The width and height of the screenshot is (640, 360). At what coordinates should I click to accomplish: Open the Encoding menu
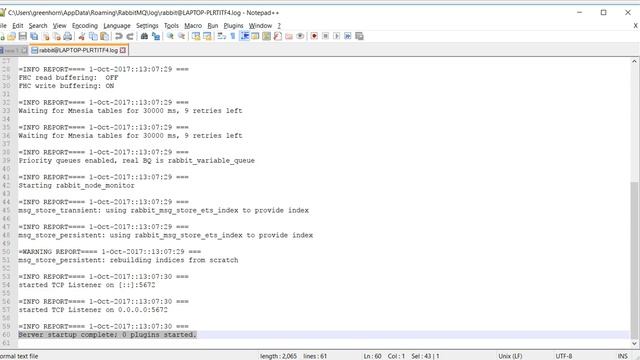(x=85, y=25)
